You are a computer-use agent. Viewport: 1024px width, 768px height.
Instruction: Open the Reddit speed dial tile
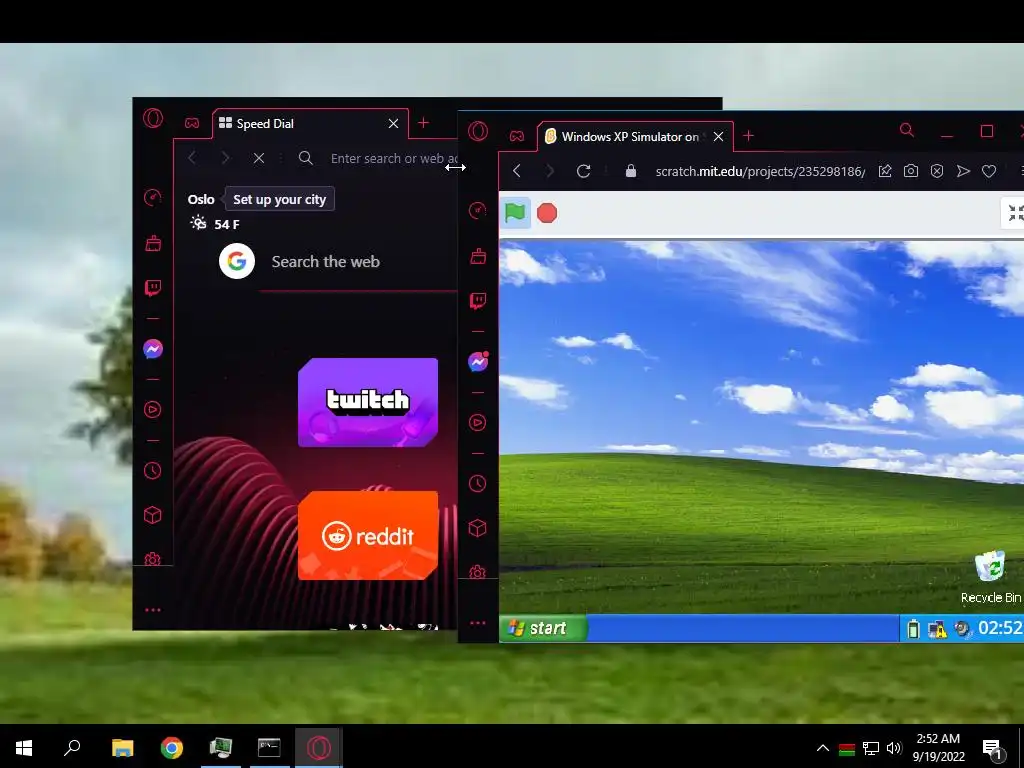pos(368,536)
